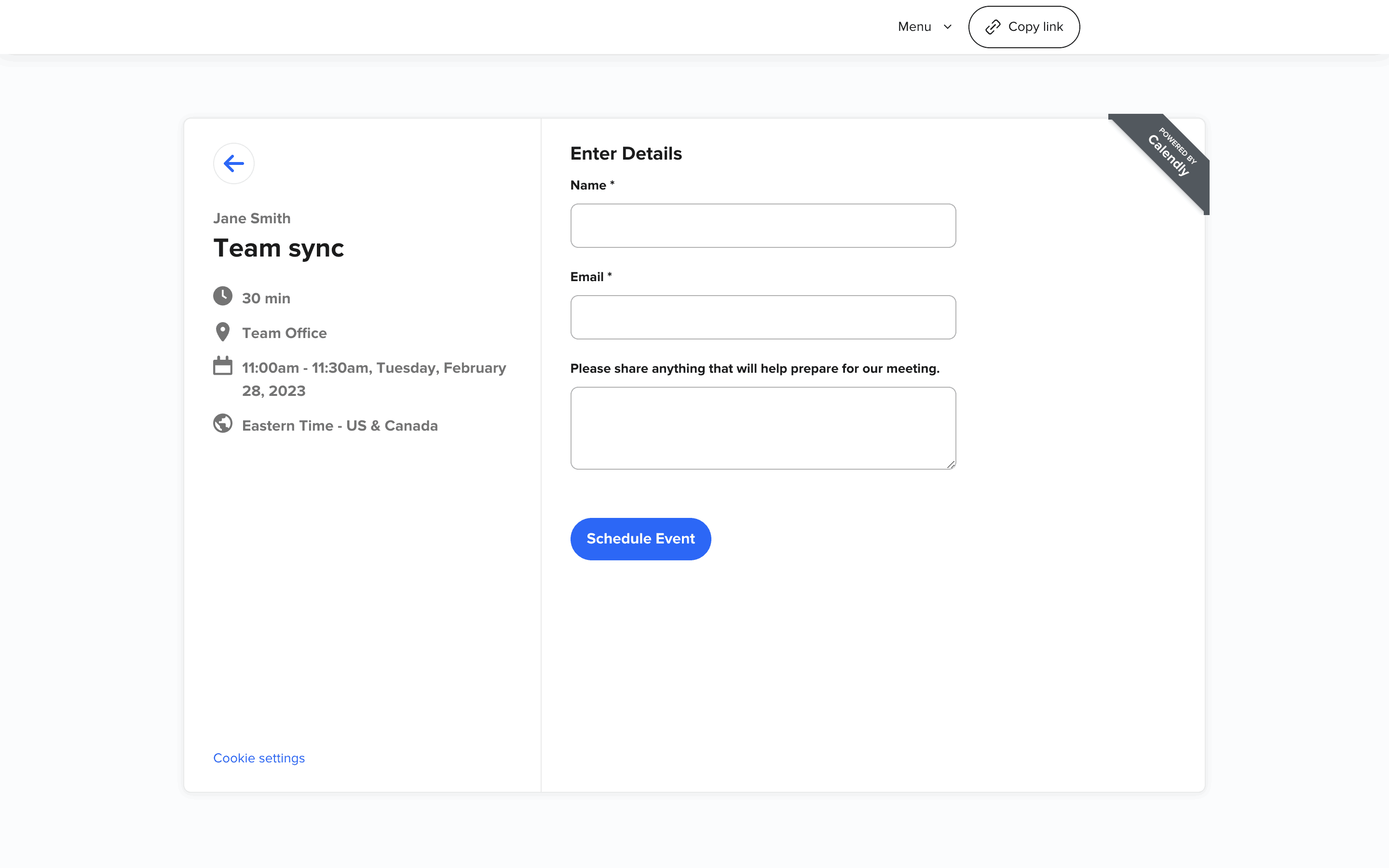Click the globe timezone icon

coord(223,424)
